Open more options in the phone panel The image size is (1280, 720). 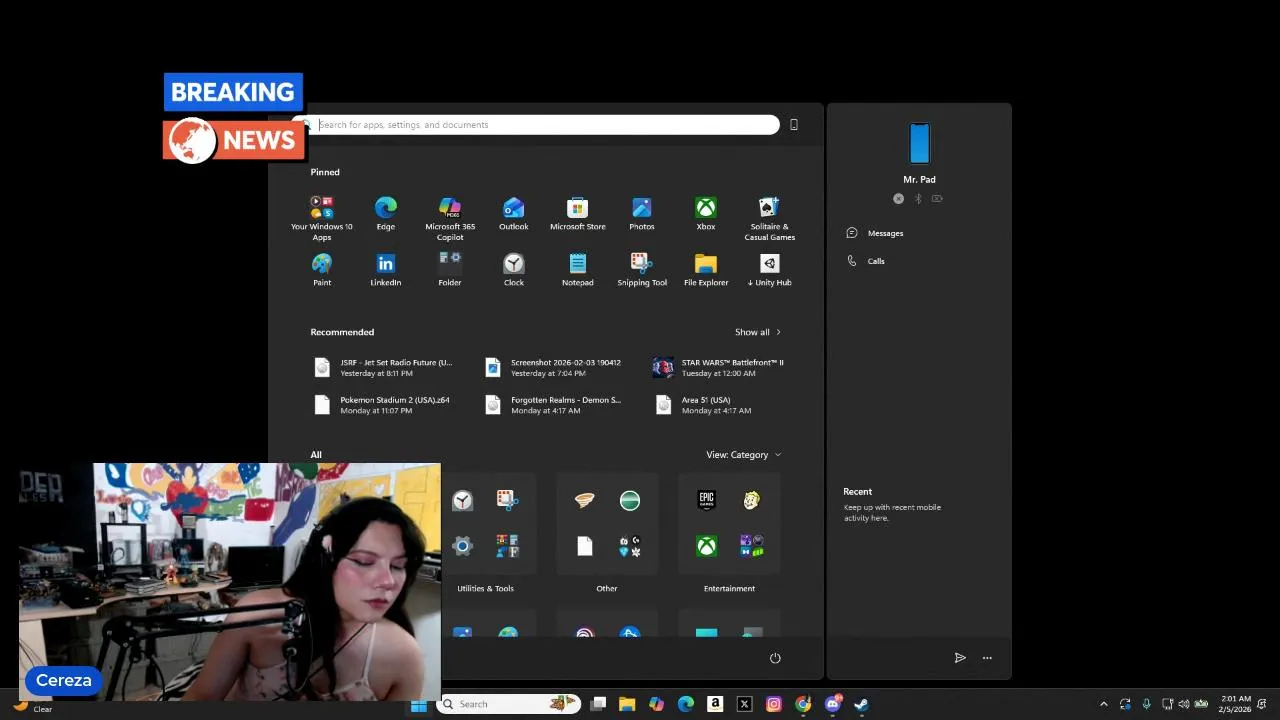pos(987,658)
